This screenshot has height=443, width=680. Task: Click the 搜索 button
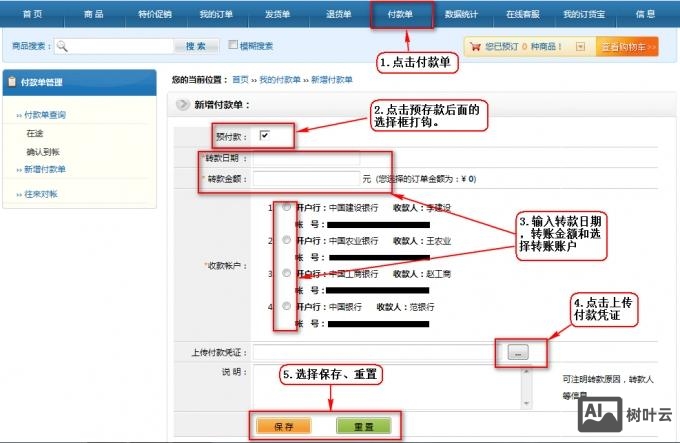coord(196,46)
